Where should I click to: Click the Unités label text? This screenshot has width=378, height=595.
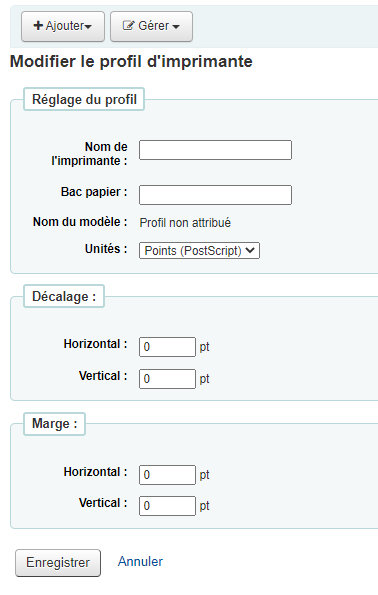coord(106,249)
